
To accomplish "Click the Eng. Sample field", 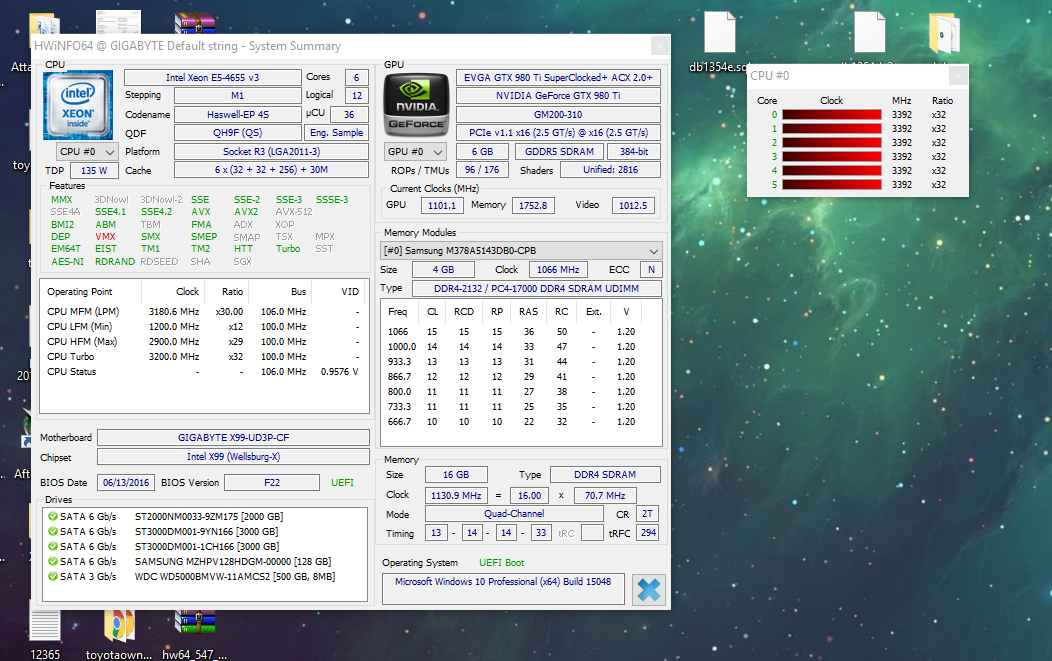I will click(336, 133).
